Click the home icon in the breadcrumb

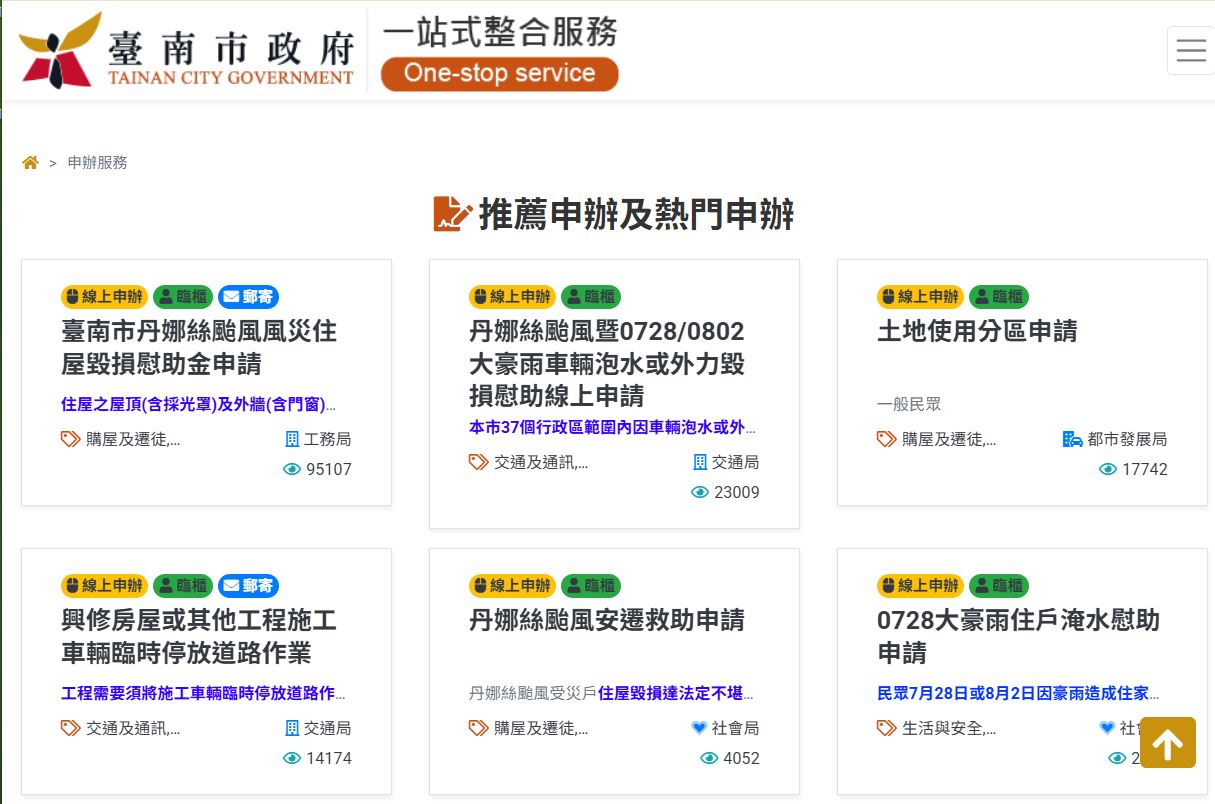tap(30, 161)
